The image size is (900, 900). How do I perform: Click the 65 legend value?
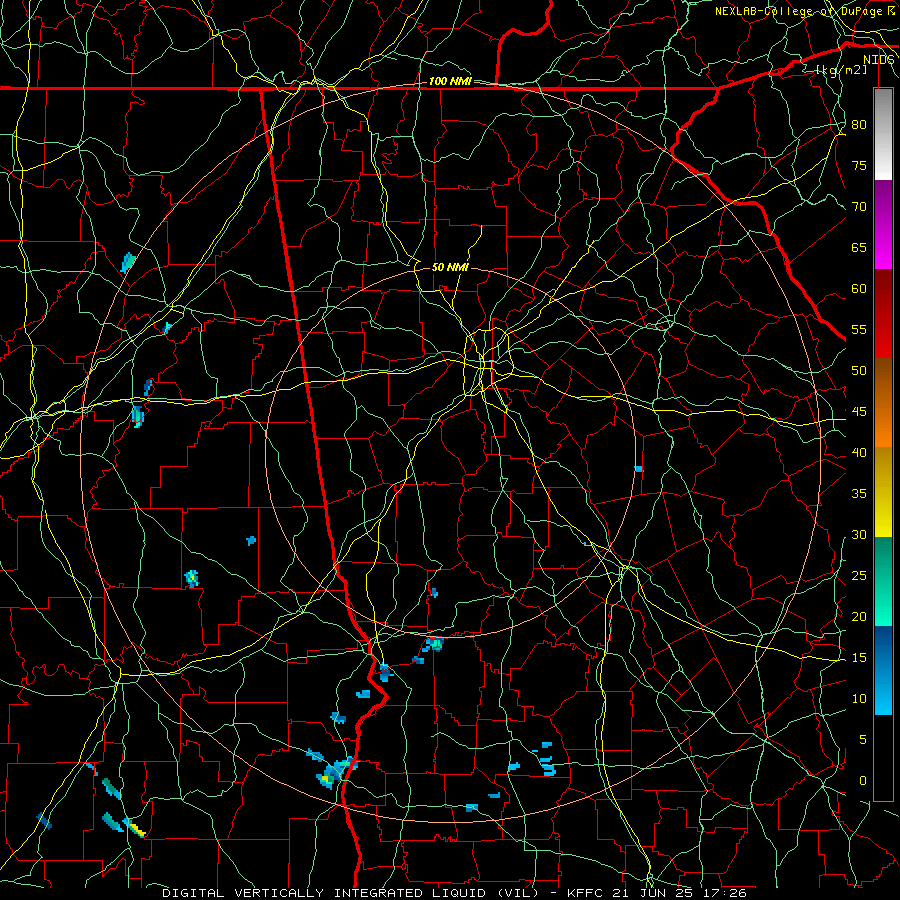coord(859,248)
